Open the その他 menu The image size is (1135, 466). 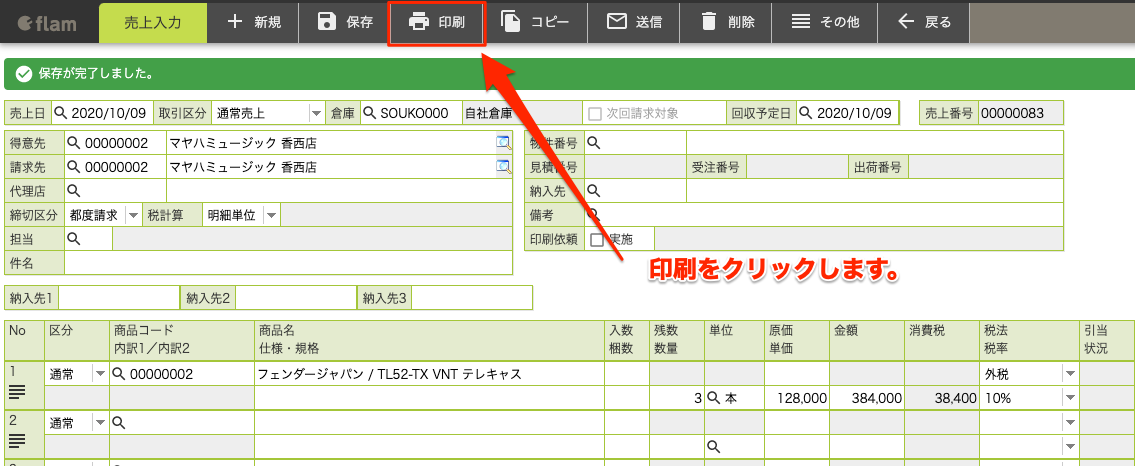tap(824, 22)
